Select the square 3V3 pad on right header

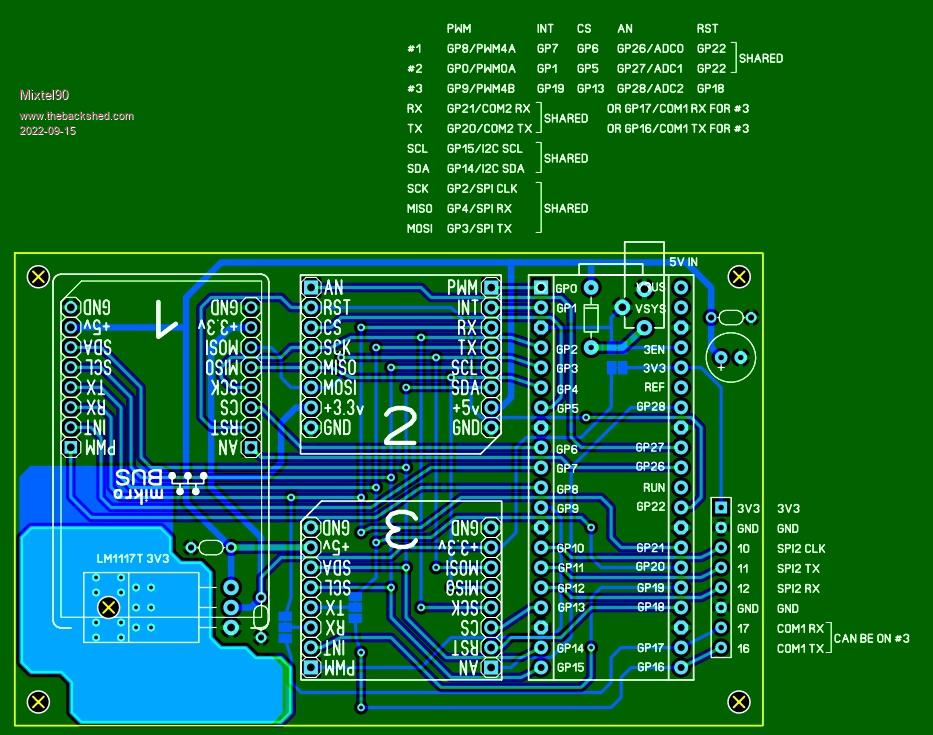point(721,508)
